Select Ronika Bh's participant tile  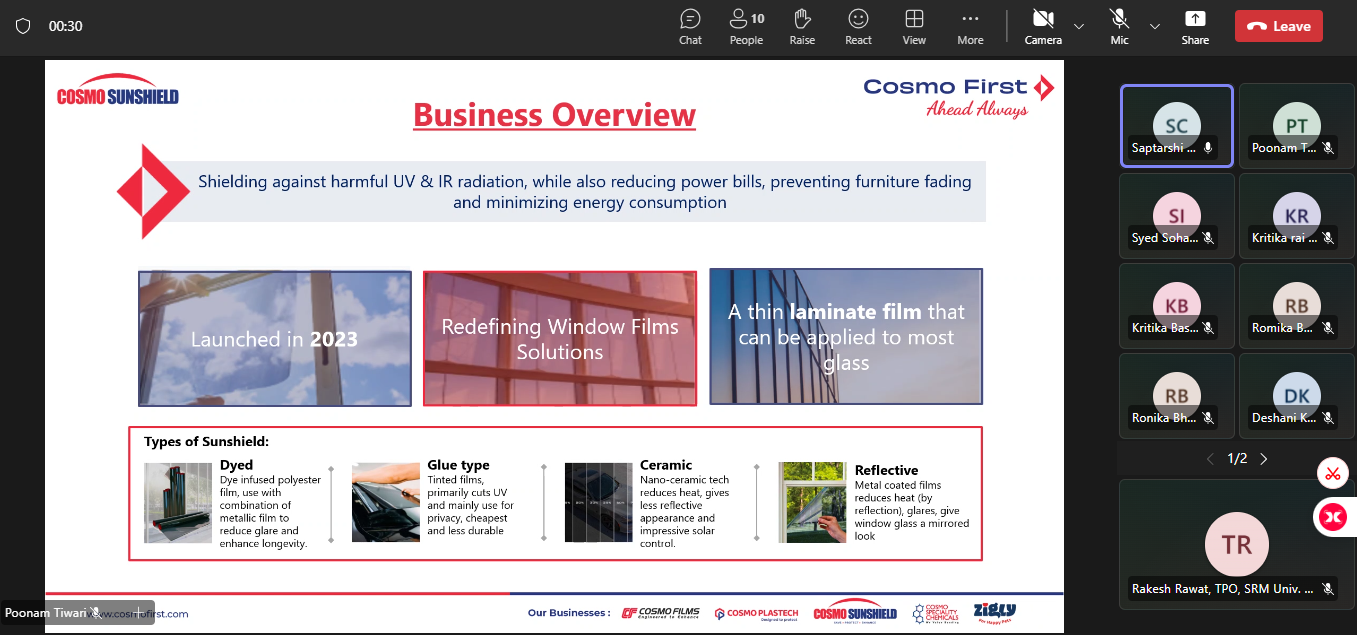tap(1177, 396)
